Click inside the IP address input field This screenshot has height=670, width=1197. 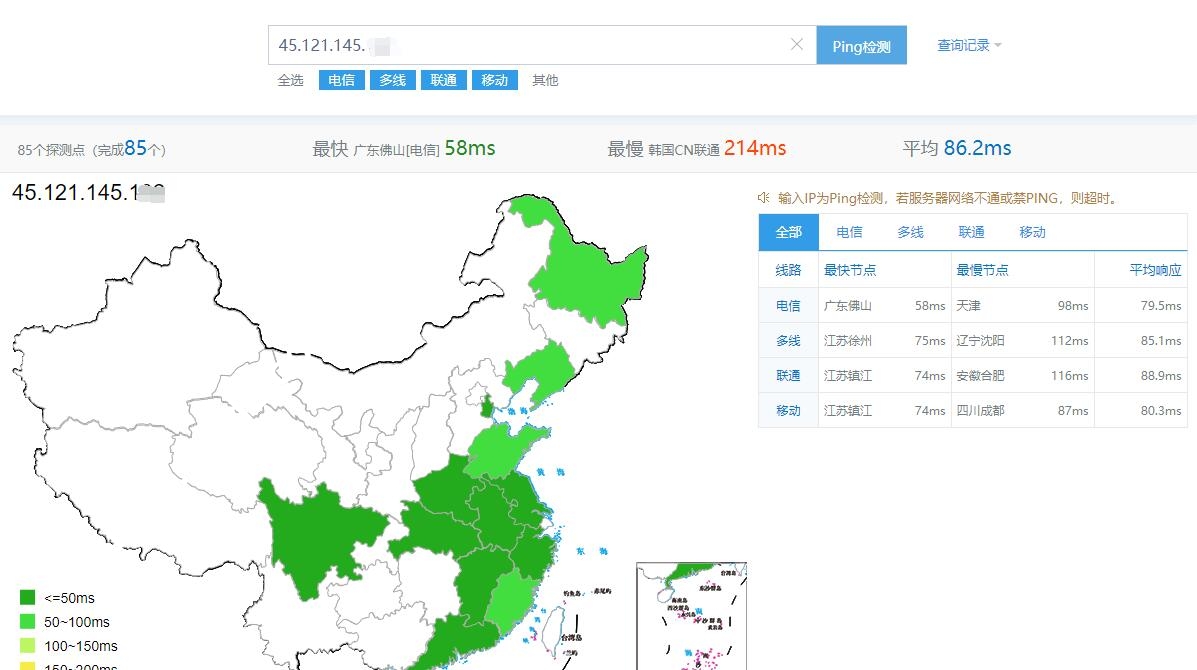(500, 44)
